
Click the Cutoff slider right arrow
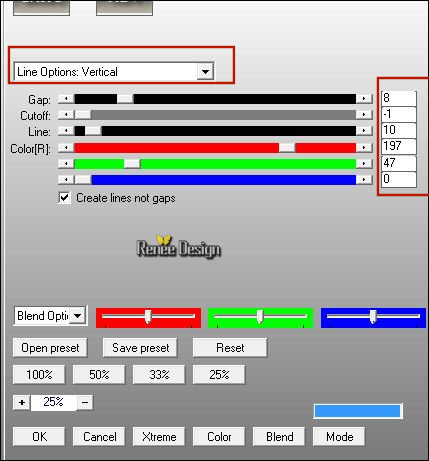(364, 115)
